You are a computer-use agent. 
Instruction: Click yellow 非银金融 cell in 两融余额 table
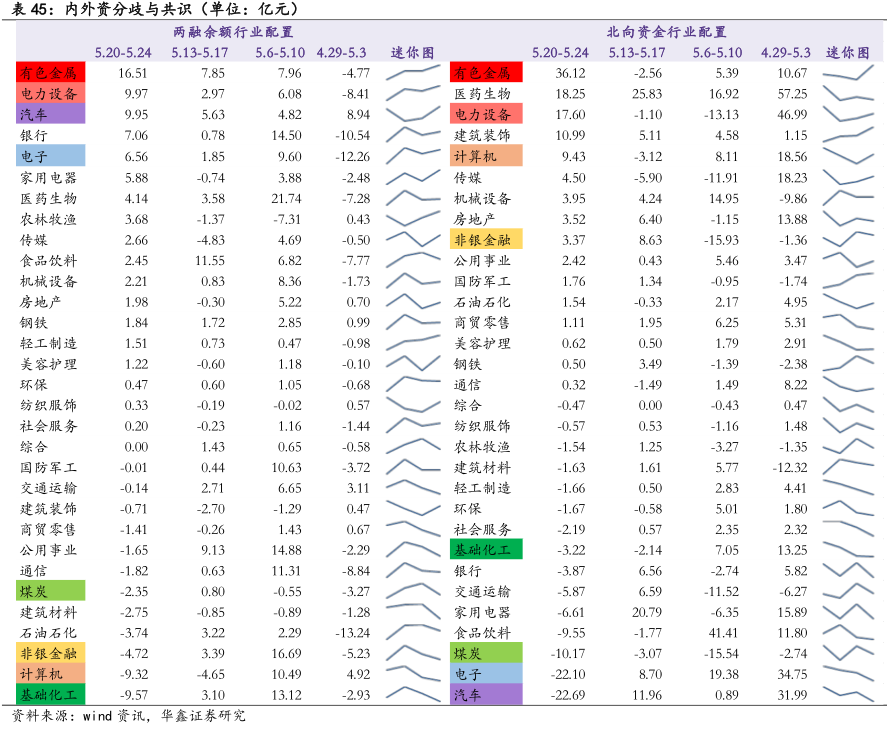tap(51, 653)
